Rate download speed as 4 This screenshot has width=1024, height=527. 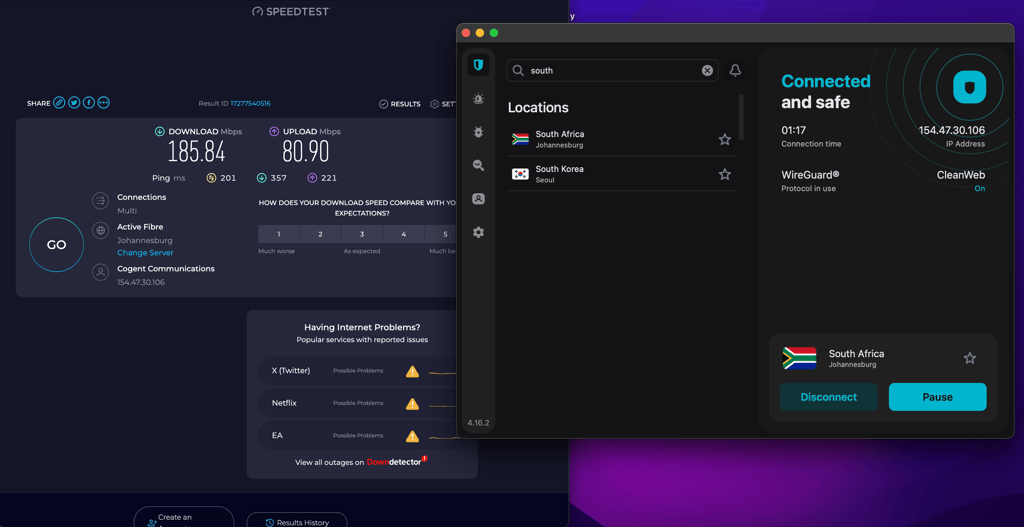tap(404, 234)
